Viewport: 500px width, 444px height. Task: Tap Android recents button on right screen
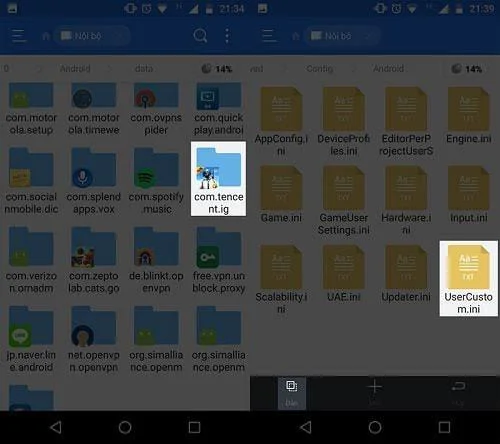444,427
